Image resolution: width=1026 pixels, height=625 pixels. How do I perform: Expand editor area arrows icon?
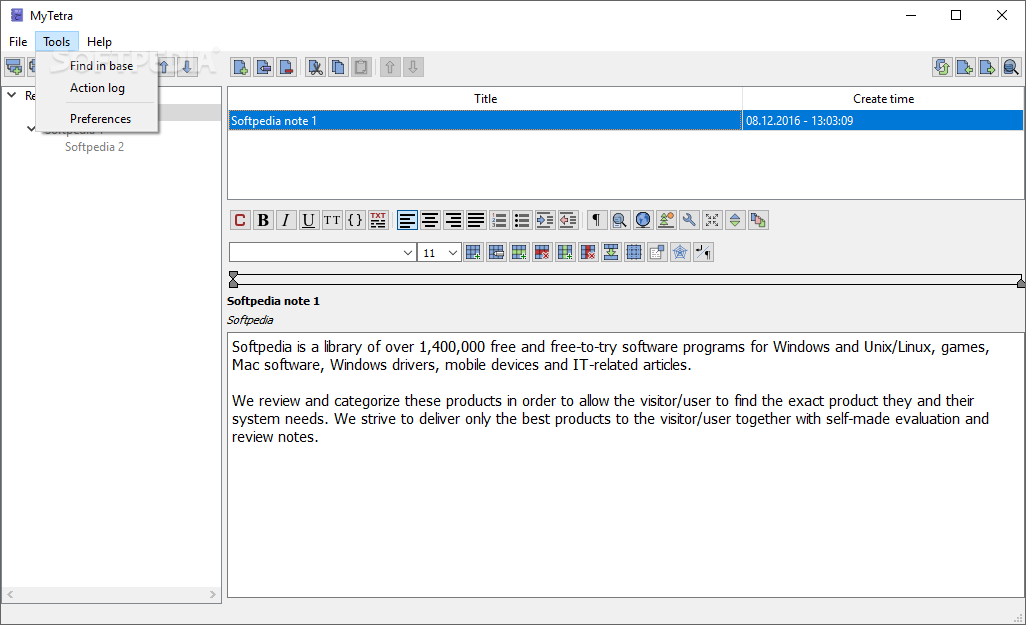pyautogui.click(x=712, y=220)
